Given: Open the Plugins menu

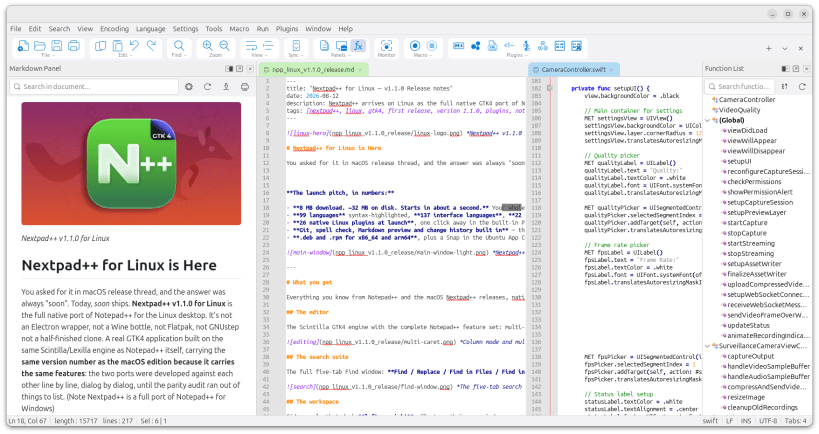Looking at the screenshot, I should (287, 29).
